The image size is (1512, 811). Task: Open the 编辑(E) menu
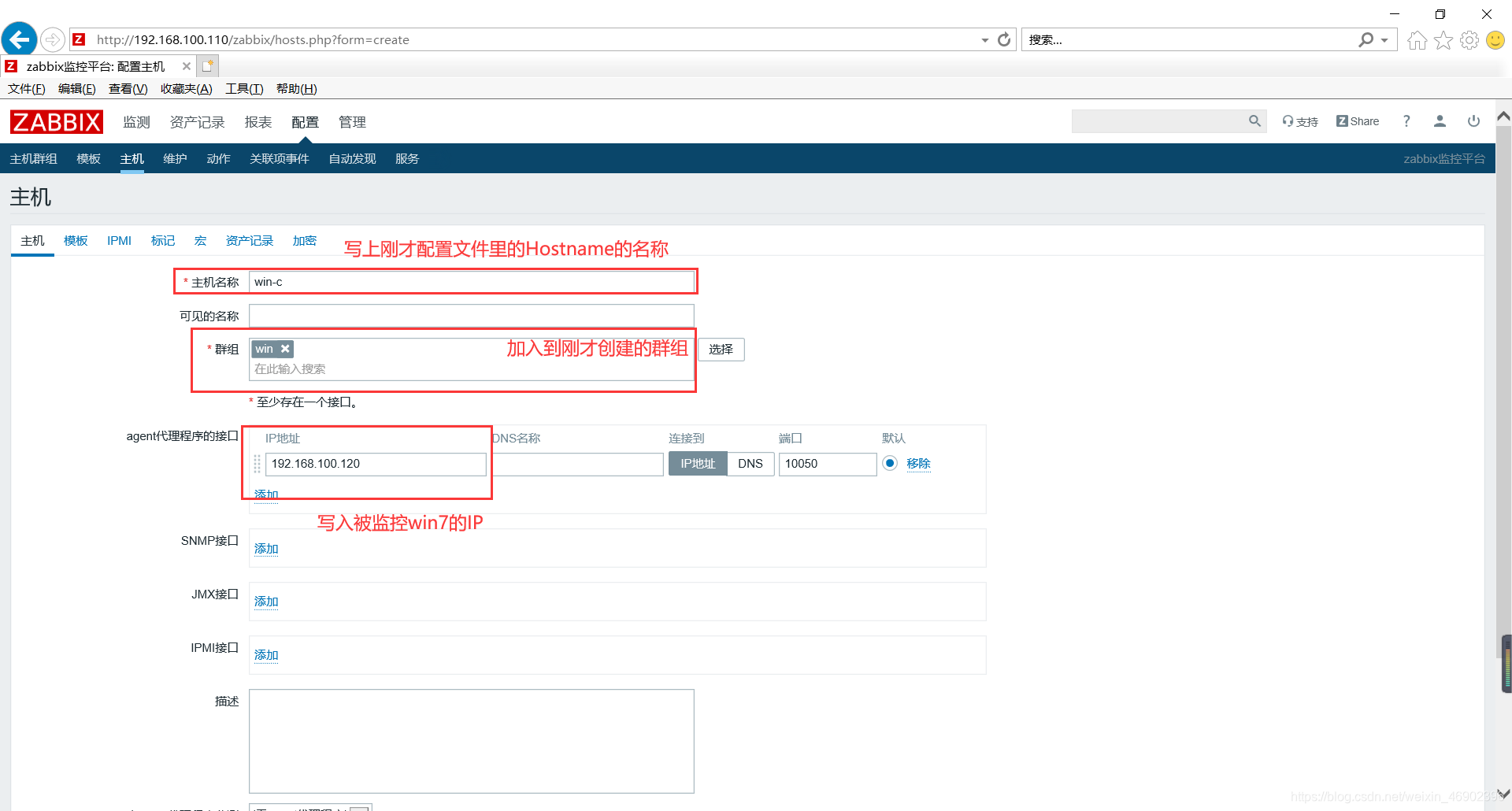pos(77,89)
